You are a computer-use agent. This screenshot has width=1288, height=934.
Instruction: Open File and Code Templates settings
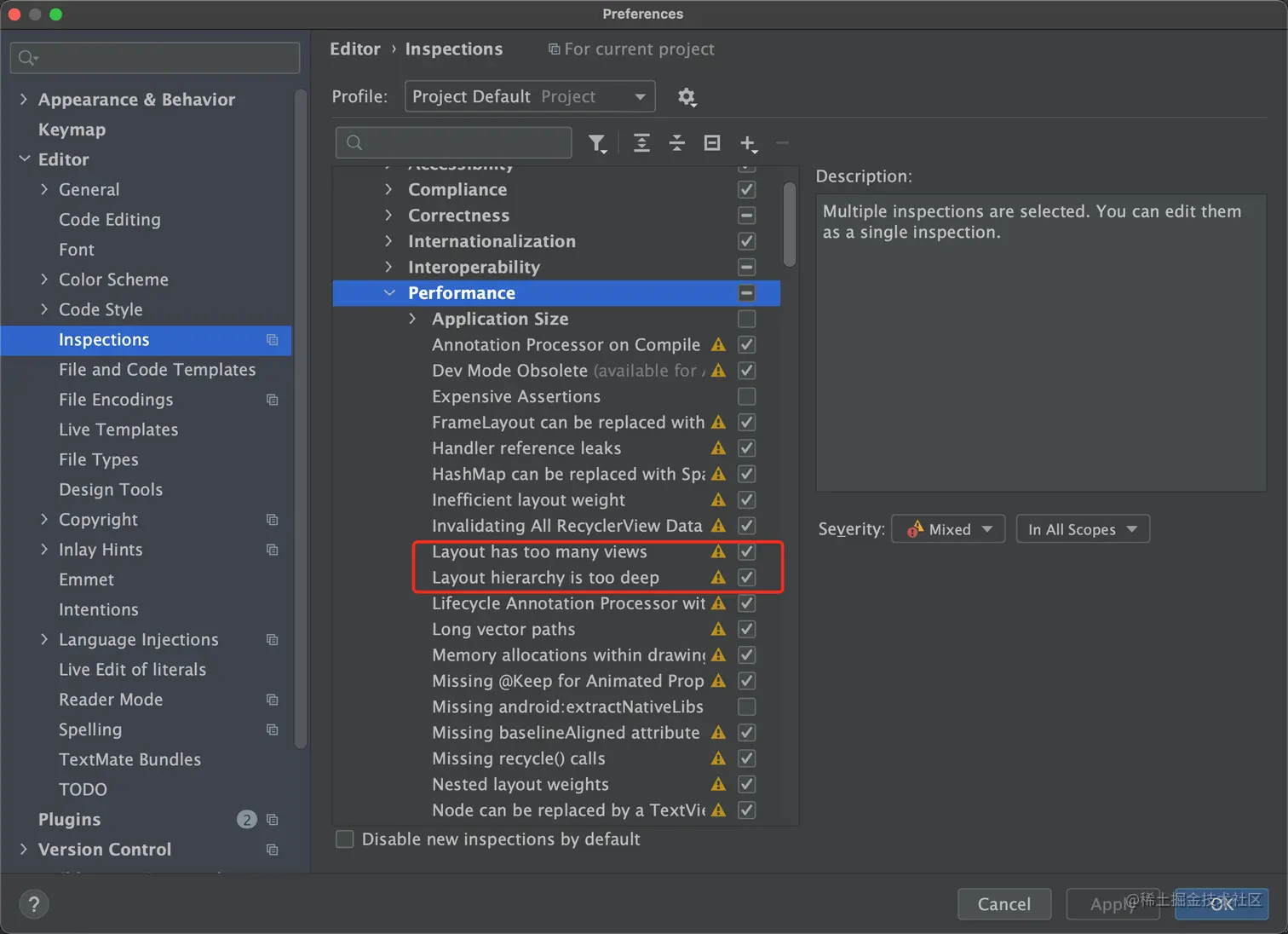pyautogui.click(x=158, y=370)
